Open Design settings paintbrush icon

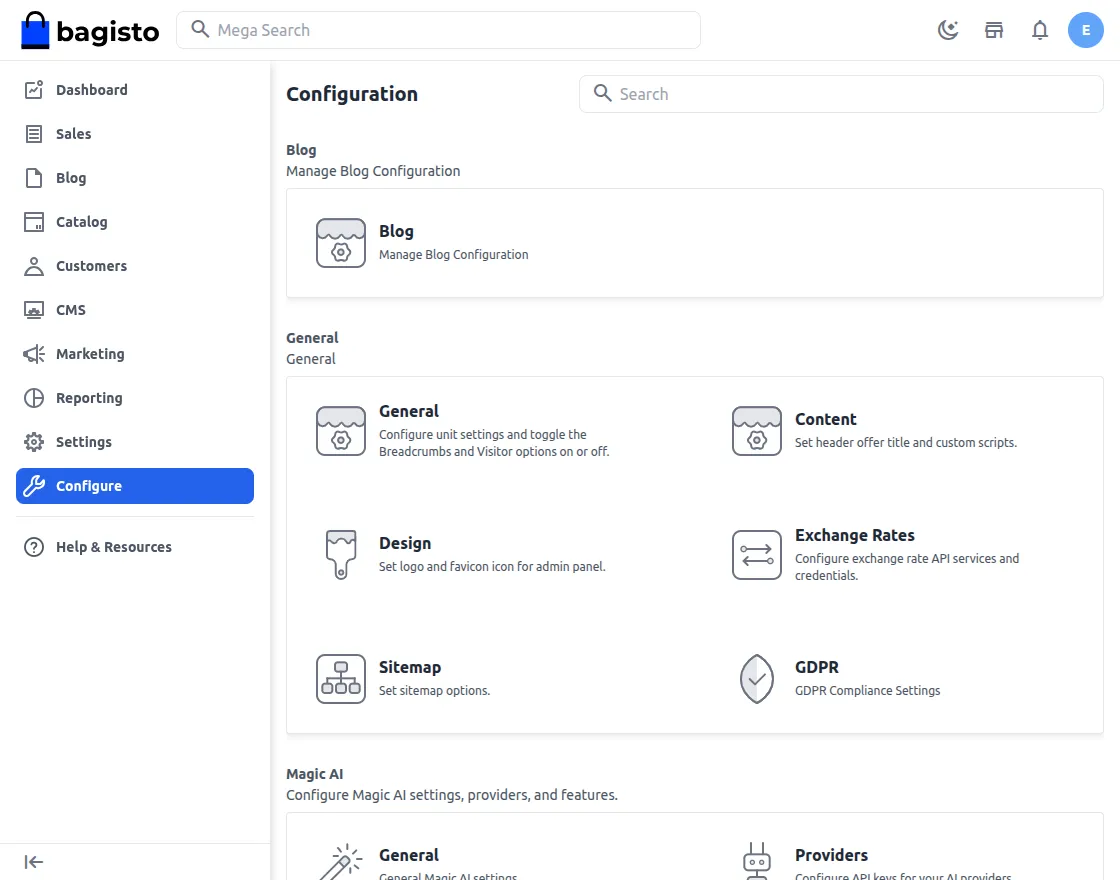point(341,554)
